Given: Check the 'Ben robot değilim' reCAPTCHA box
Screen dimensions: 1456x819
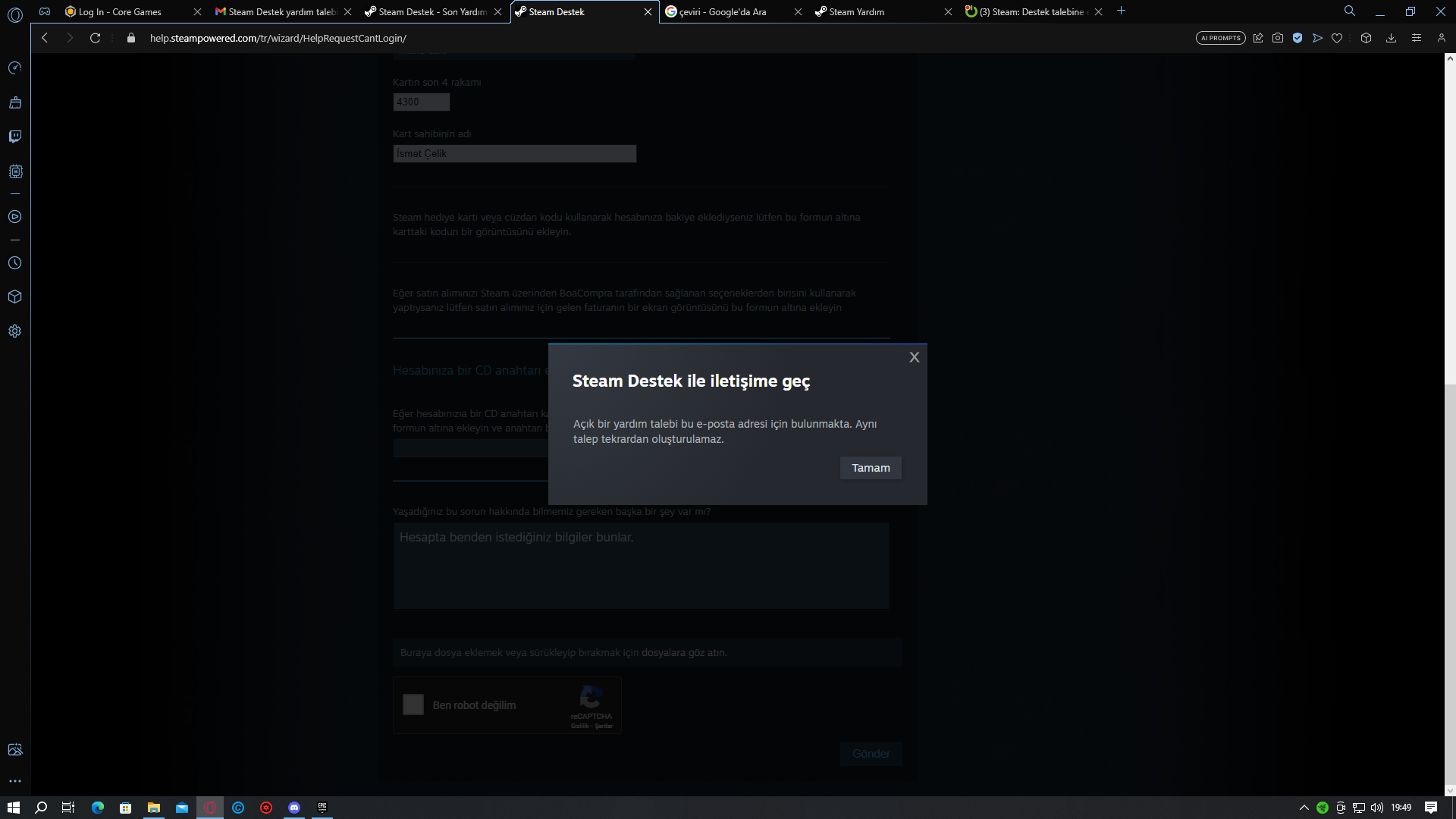Looking at the screenshot, I should [413, 704].
